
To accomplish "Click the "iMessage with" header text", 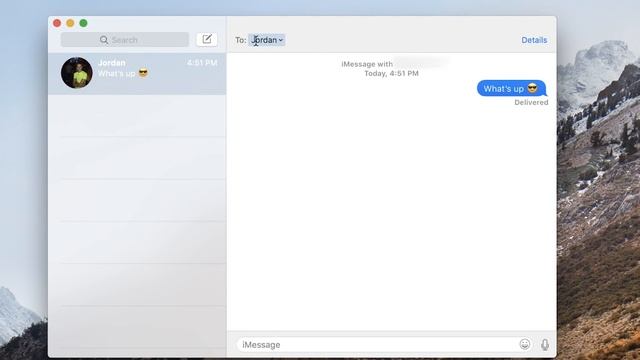I will [367, 64].
